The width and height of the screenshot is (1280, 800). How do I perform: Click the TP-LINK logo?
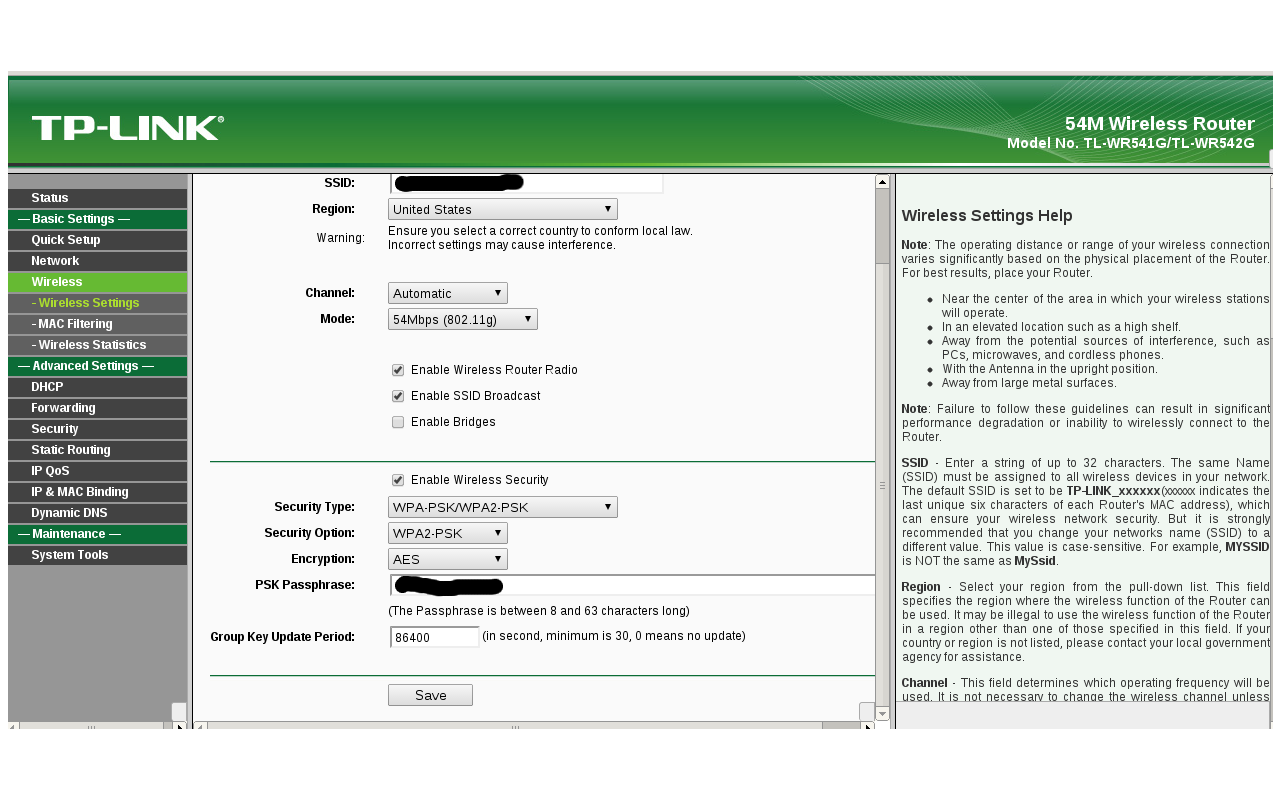point(128,128)
